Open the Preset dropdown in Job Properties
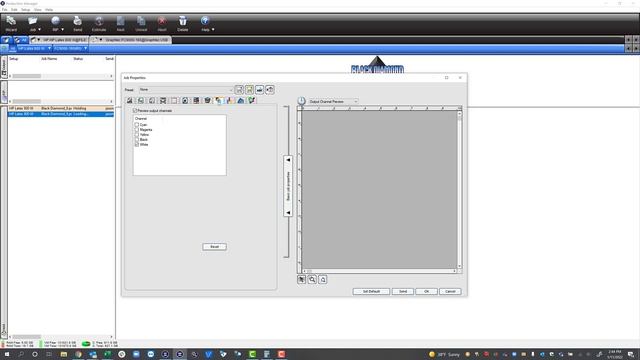Screen dimensions: 640x360 [186, 89]
